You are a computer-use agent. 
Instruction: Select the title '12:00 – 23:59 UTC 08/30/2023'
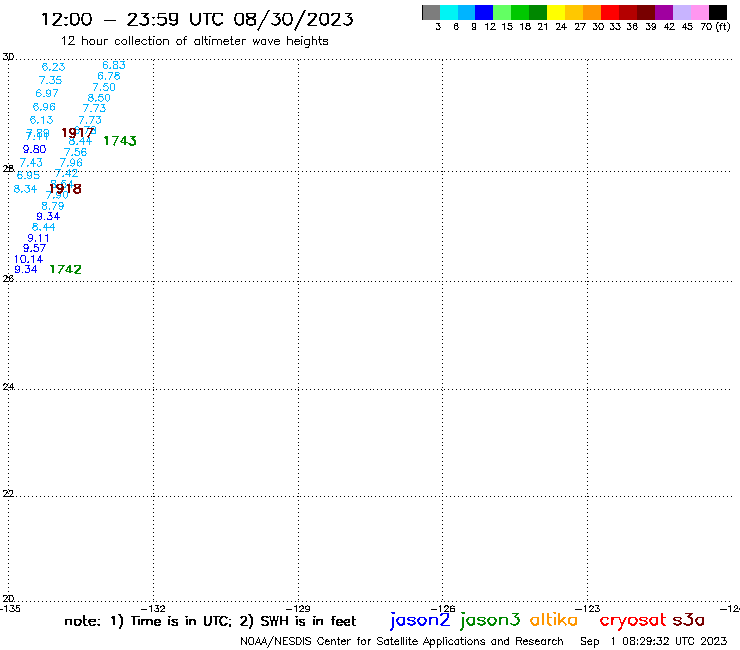click(197, 19)
